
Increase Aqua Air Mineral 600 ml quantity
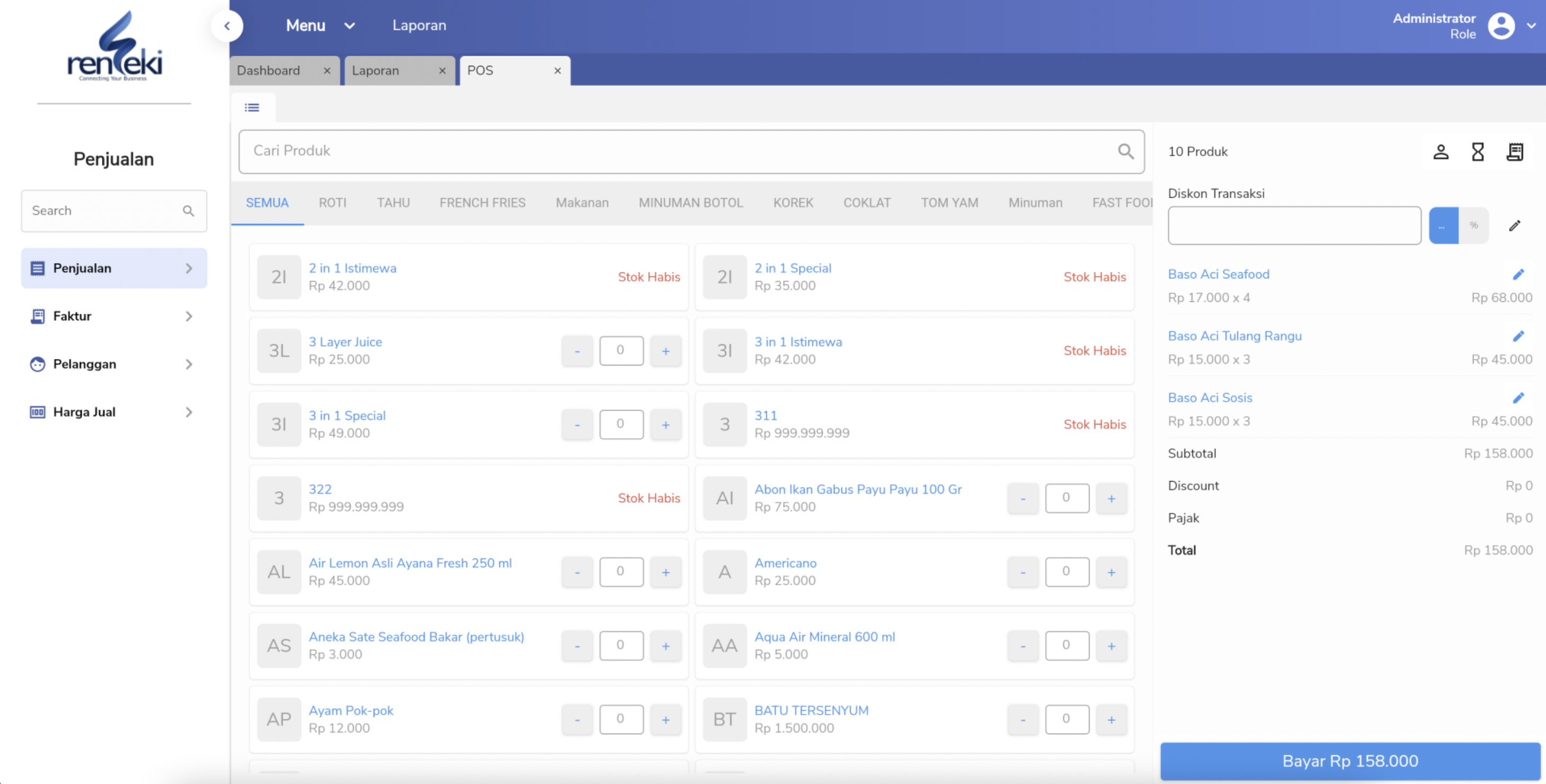coord(1111,646)
